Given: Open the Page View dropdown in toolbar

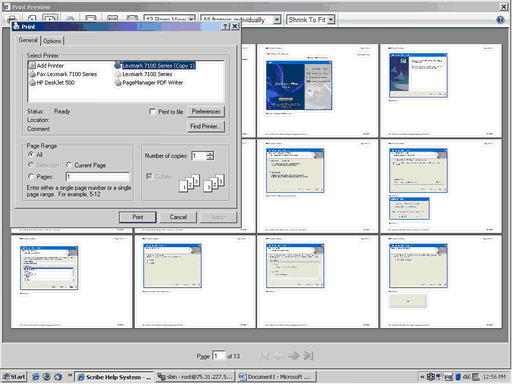Looking at the screenshot, I should (x=191, y=20).
